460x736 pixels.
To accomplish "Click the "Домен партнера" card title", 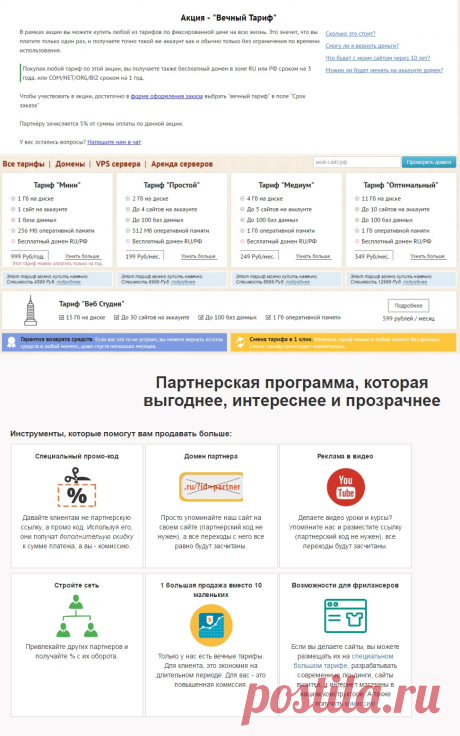I will pyautogui.click(x=211, y=456).
